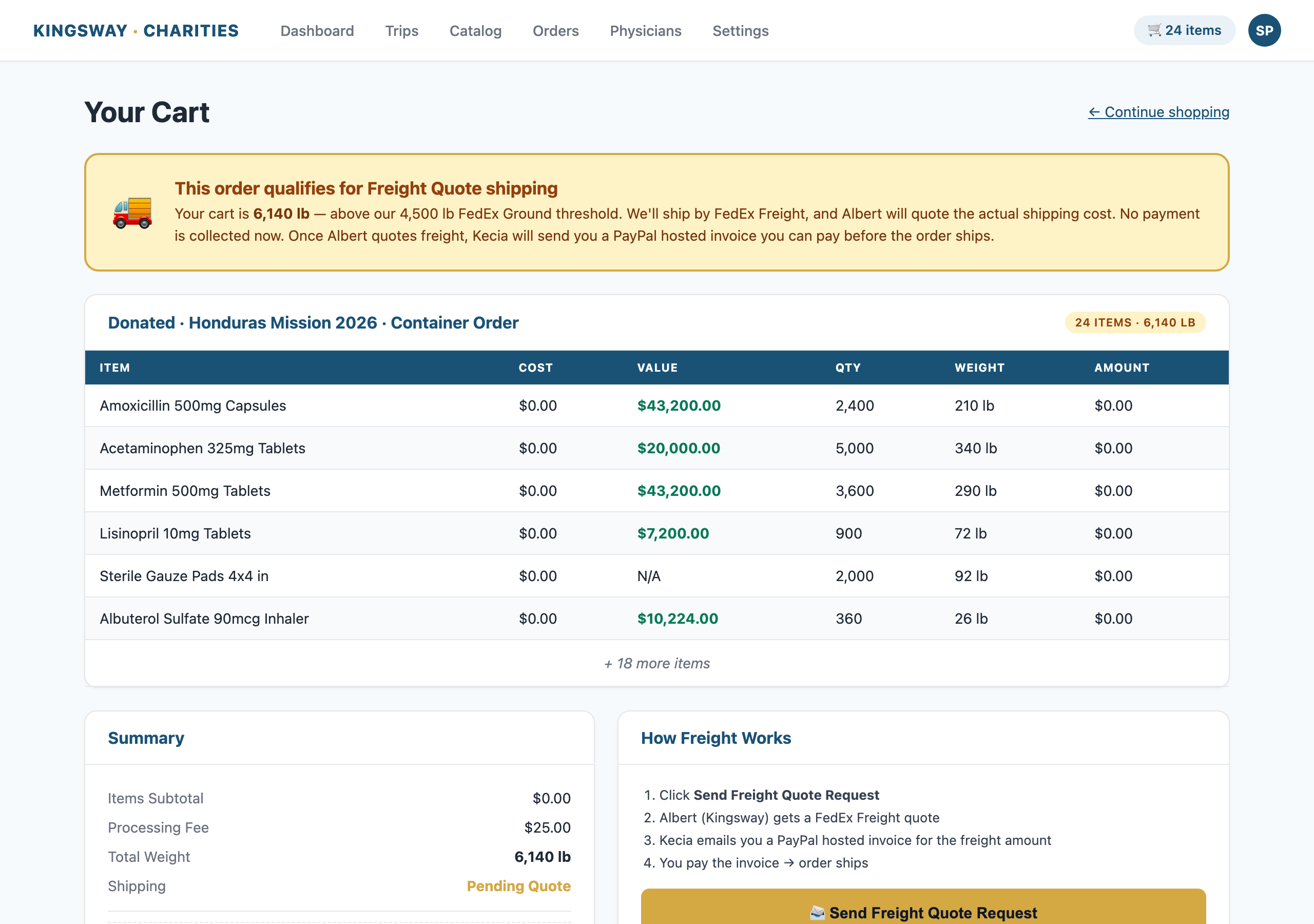Select the Acetaminophen 325mg Tablets item
The height and width of the screenshot is (924, 1314).
(203, 448)
